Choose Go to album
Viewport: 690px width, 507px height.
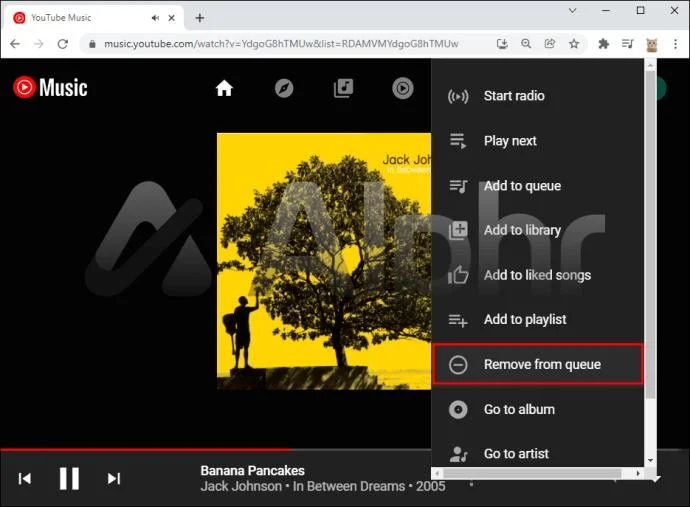coord(537,409)
